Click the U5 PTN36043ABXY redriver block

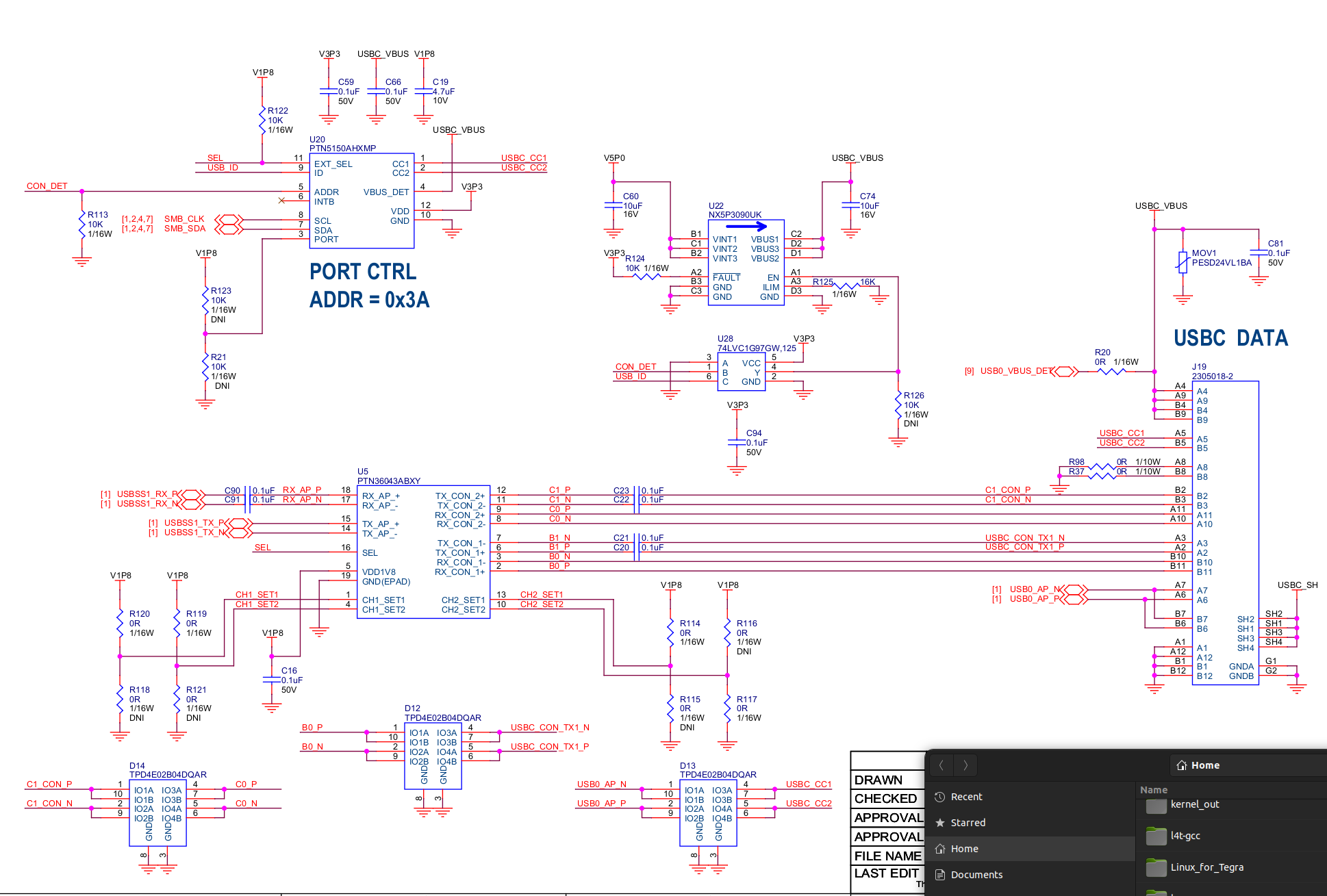pyautogui.click(x=423, y=552)
